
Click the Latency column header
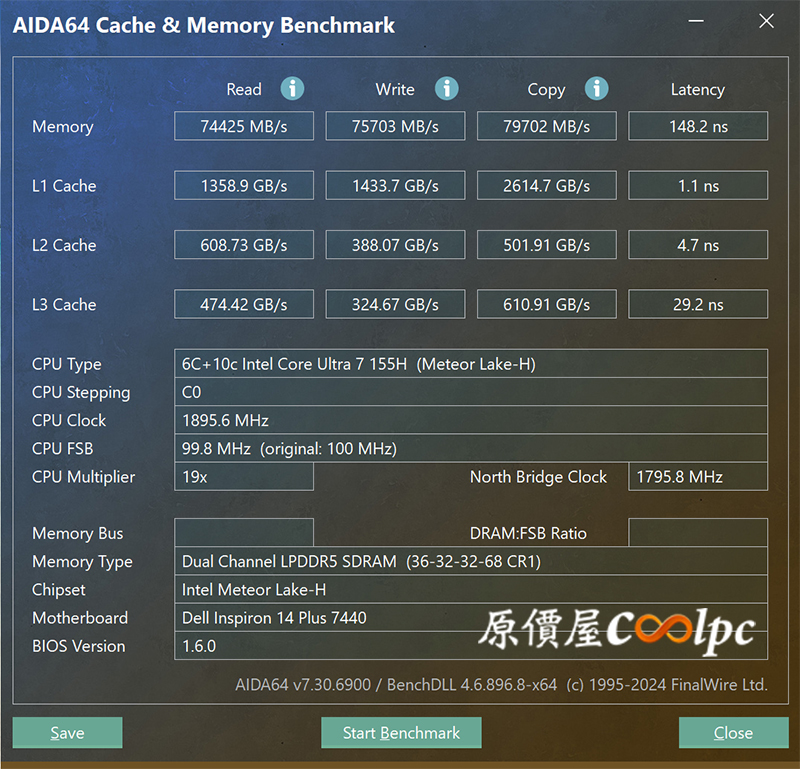click(697, 90)
